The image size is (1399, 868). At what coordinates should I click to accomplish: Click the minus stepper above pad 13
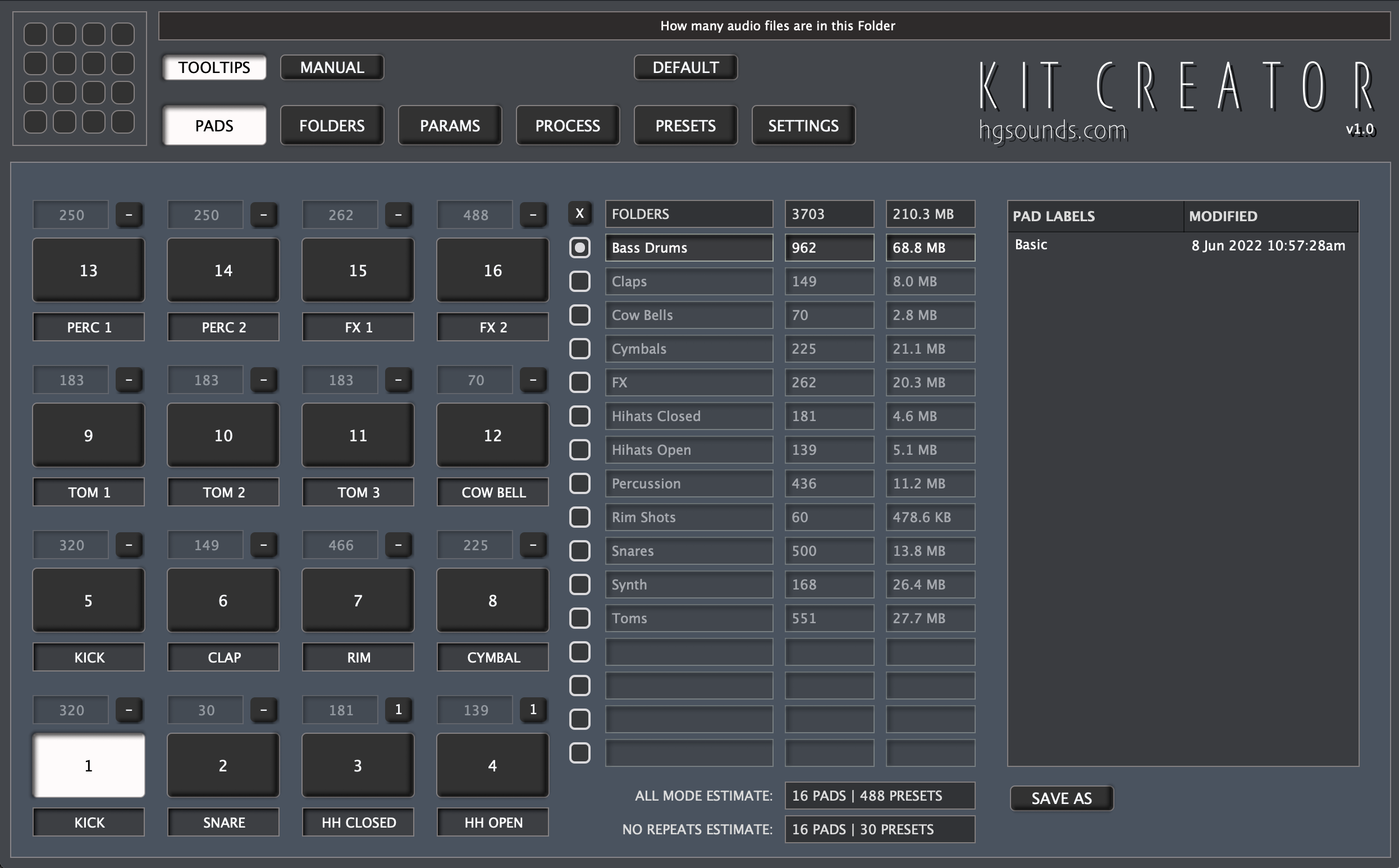pyautogui.click(x=129, y=214)
